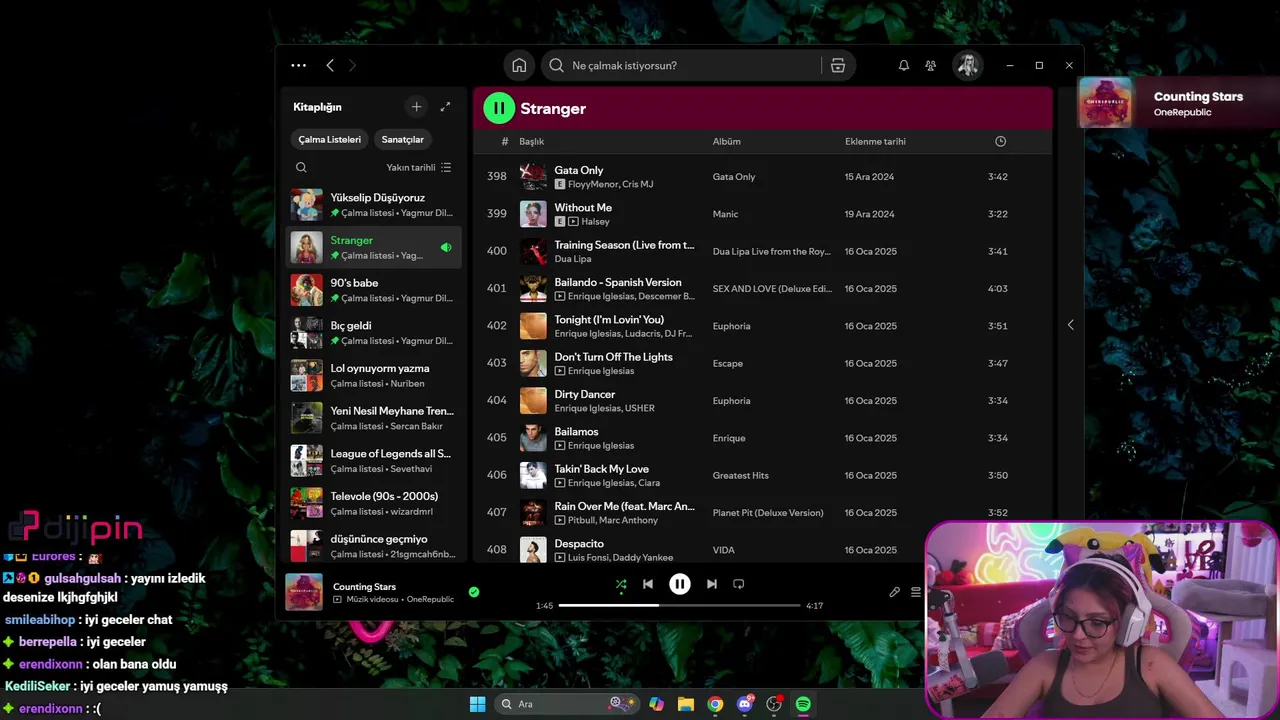Open OBS Studio from the taskbar
The width and height of the screenshot is (1280, 720).
[x=774, y=704]
